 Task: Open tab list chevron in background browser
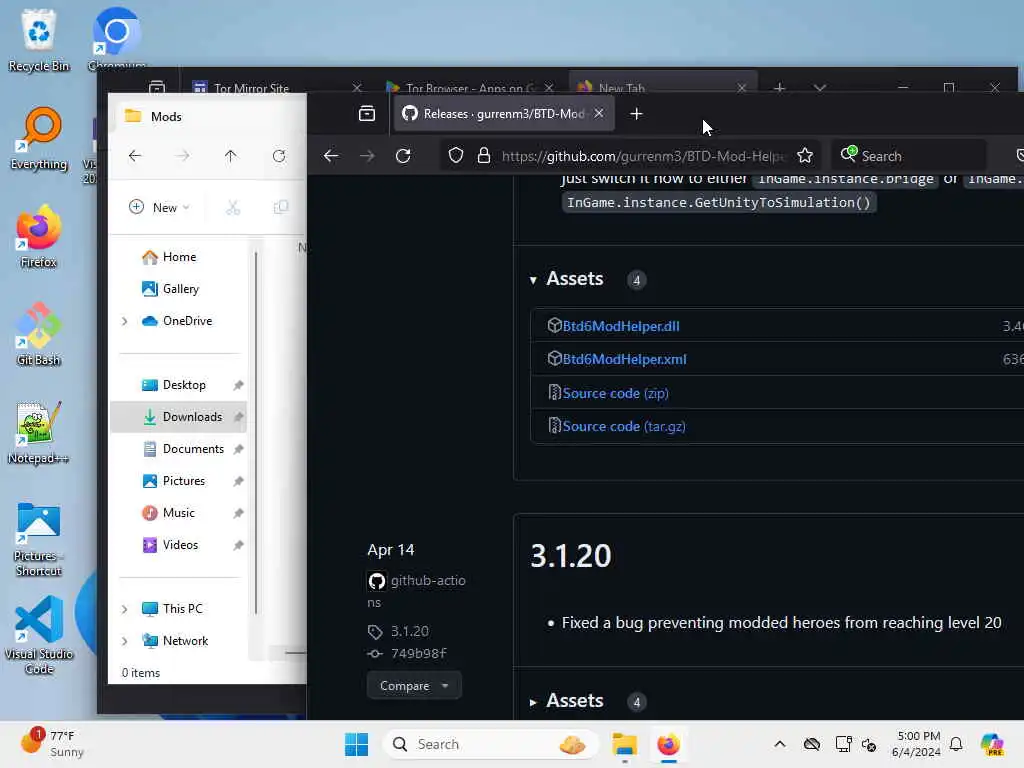[x=820, y=88]
